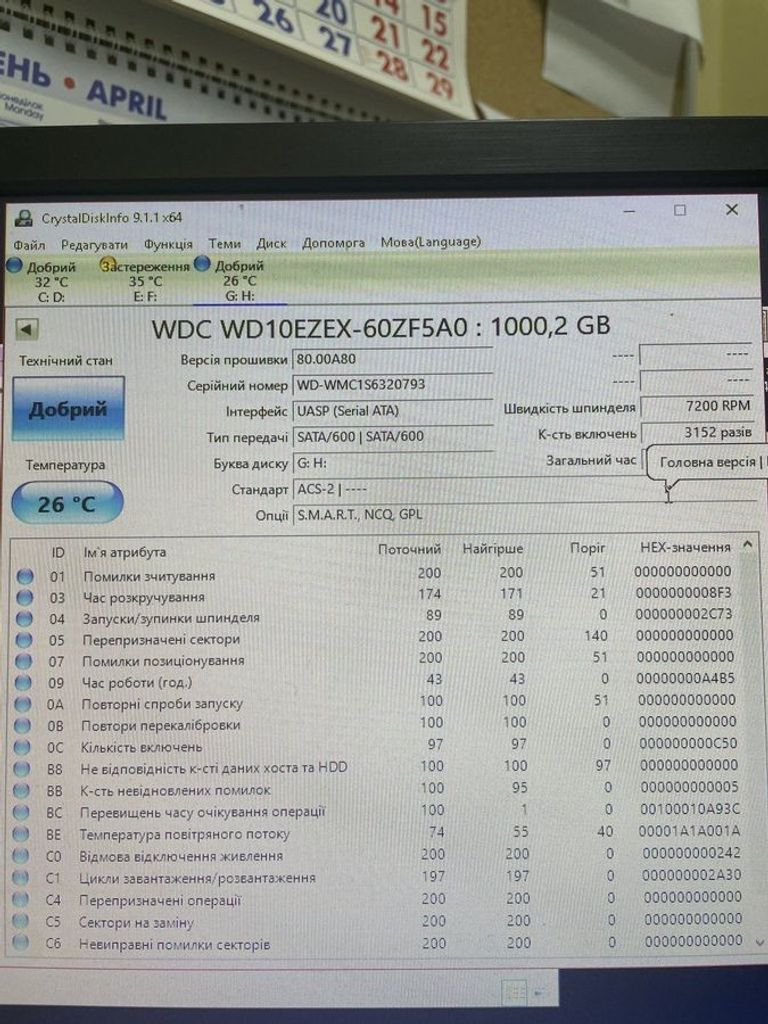The height and width of the screenshot is (1024, 768).
Task: Click the Ім'я атрибута column header
Action: tap(124, 552)
